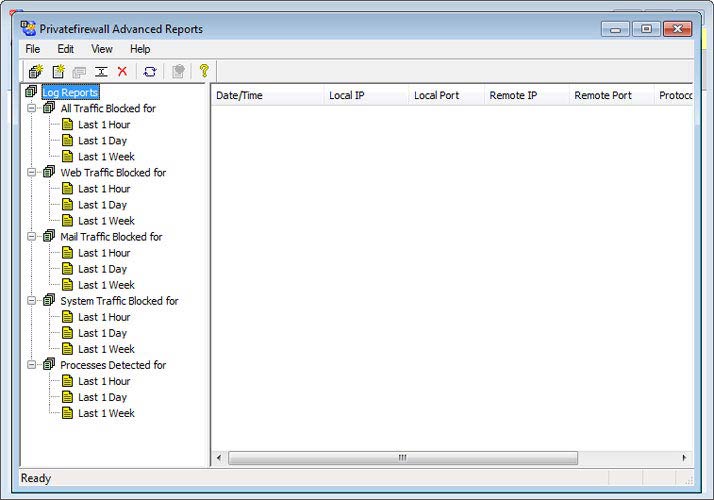Select Last 1 Week text under Mail Traffic
714x500 pixels.
pyautogui.click(x=106, y=285)
